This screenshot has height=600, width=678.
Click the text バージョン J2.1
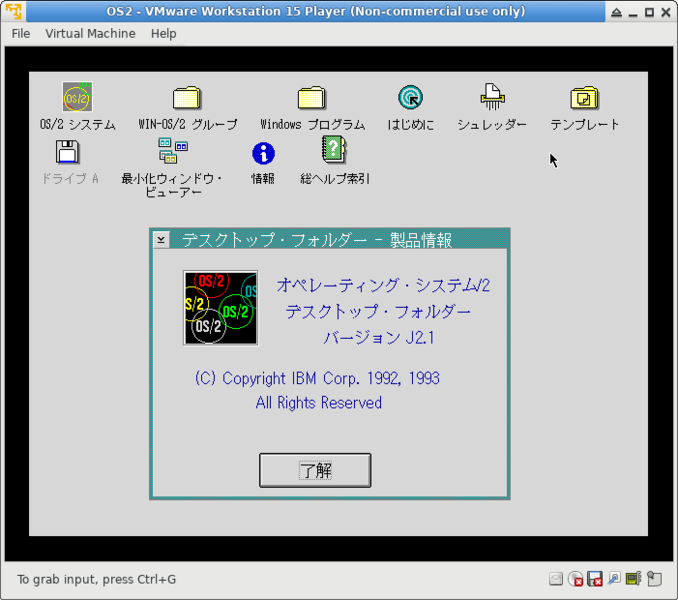click(x=379, y=337)
